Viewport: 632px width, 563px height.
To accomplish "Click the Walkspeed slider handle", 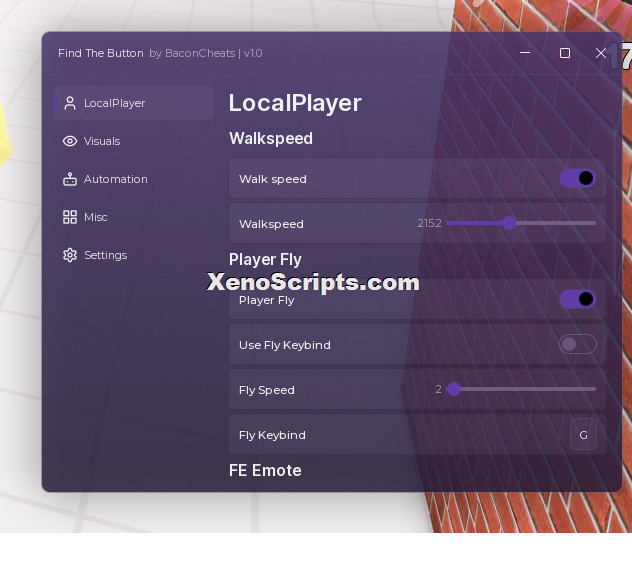I will tap(509, 223).
